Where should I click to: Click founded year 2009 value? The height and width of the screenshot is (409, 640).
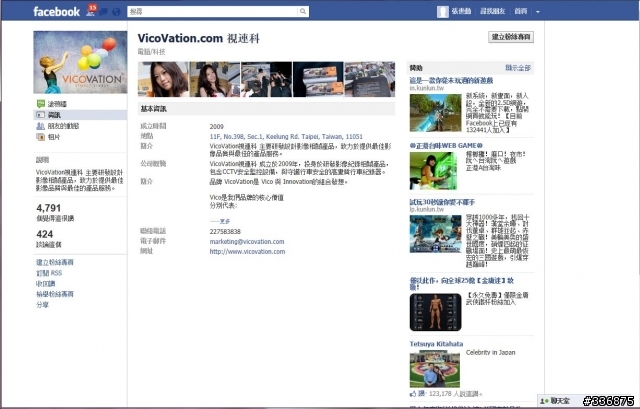tap(216, 127)
